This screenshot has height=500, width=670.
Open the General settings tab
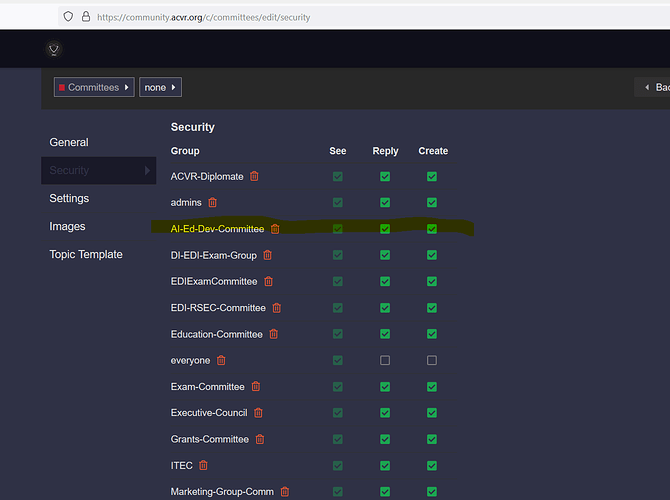pos(69,142)
